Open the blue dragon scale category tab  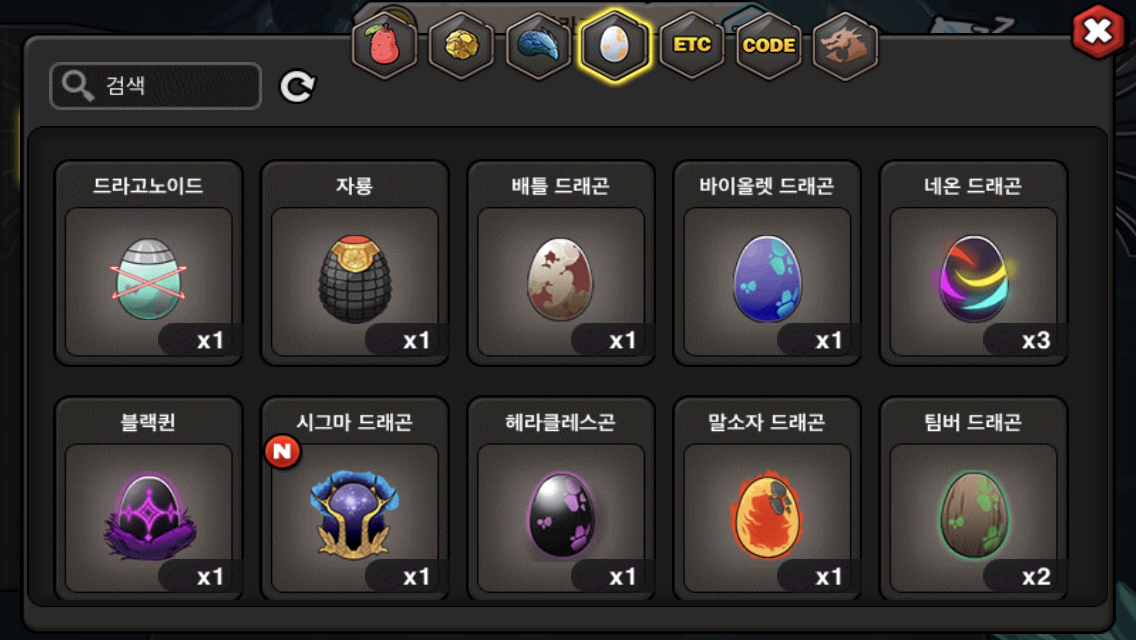click(538, 46)
